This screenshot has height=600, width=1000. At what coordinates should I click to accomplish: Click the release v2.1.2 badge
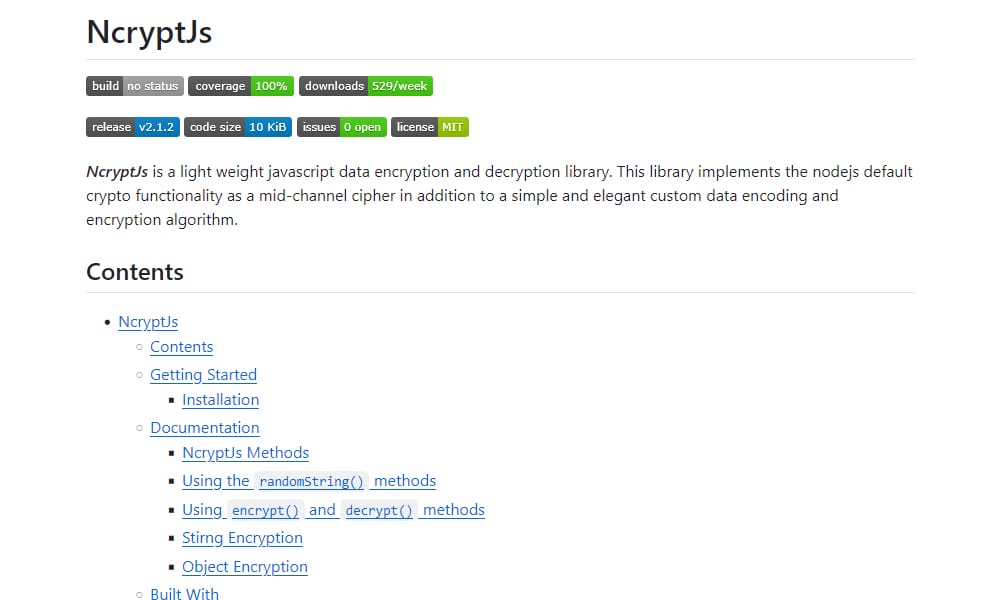point(133,127)
